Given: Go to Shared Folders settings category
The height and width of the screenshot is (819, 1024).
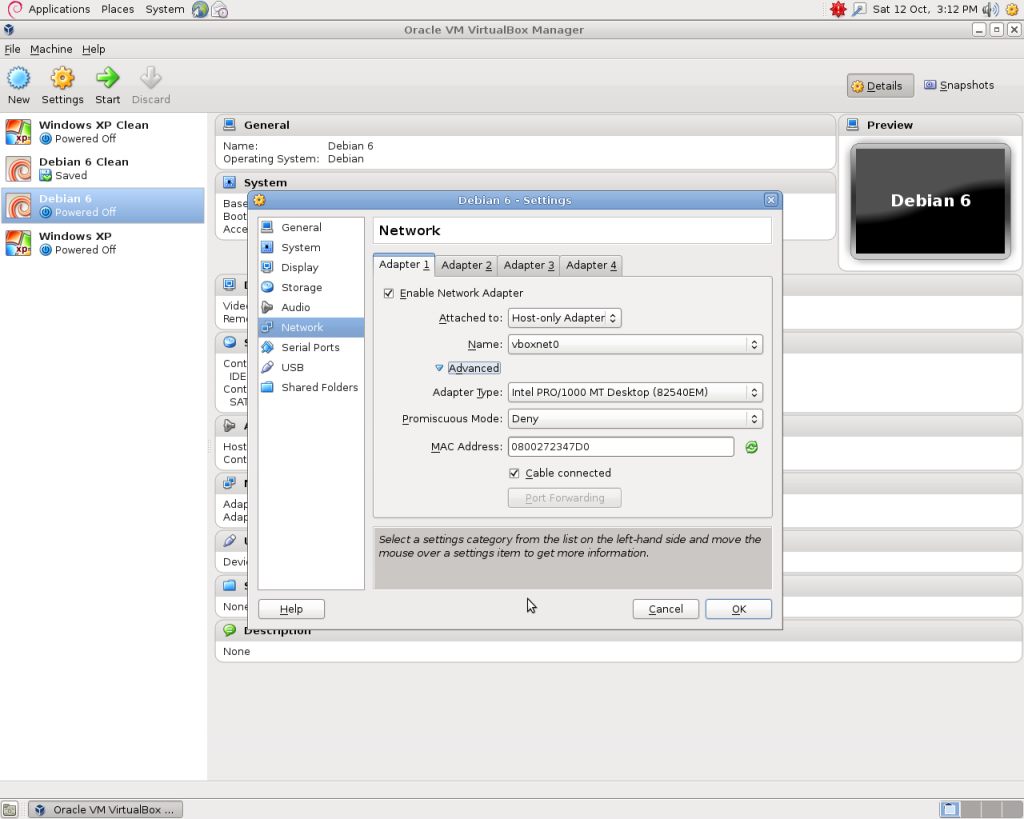Looking at the screenshot, I should coord(319,388).
